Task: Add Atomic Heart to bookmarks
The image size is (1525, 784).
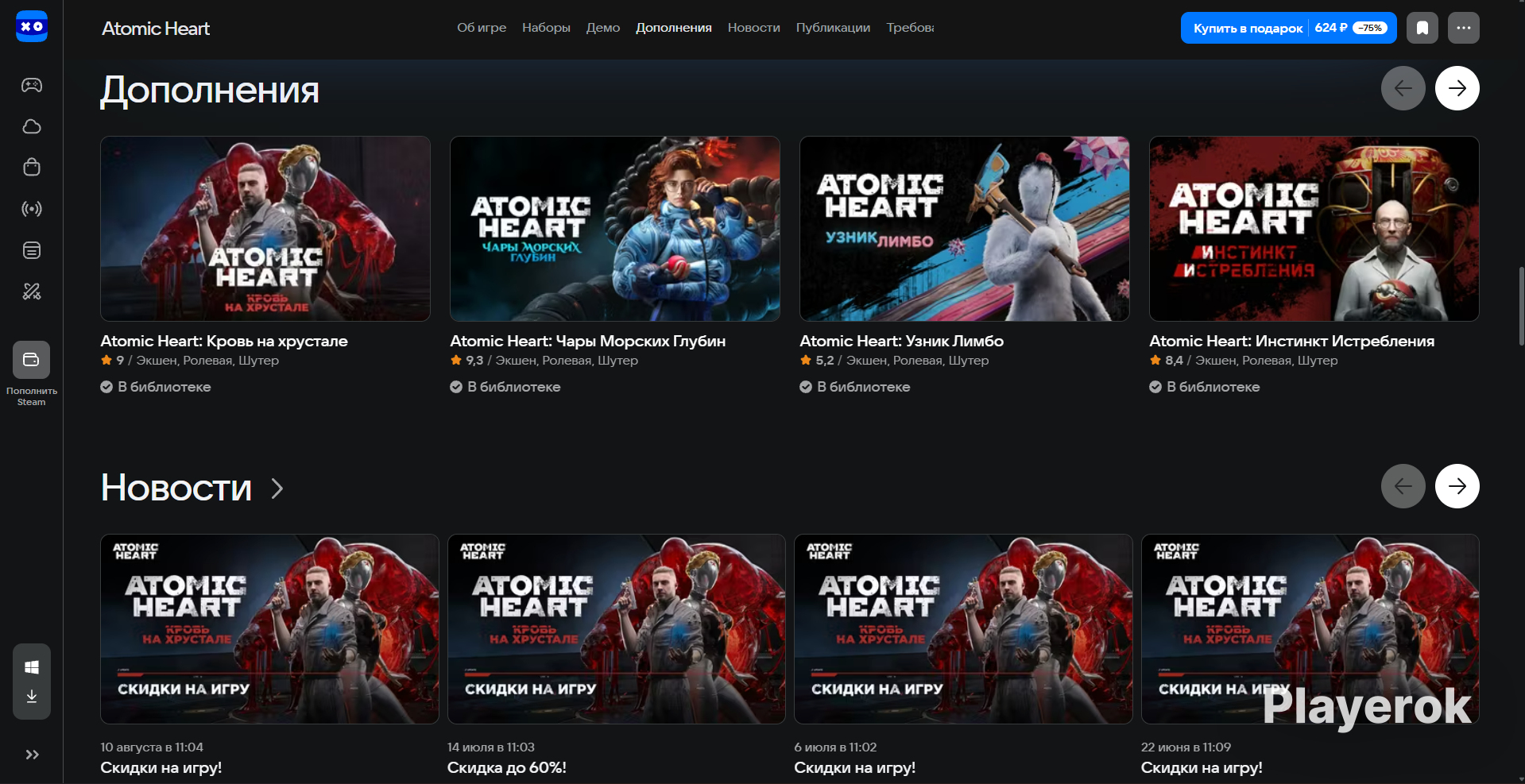Action: [x=1422, y=28]
